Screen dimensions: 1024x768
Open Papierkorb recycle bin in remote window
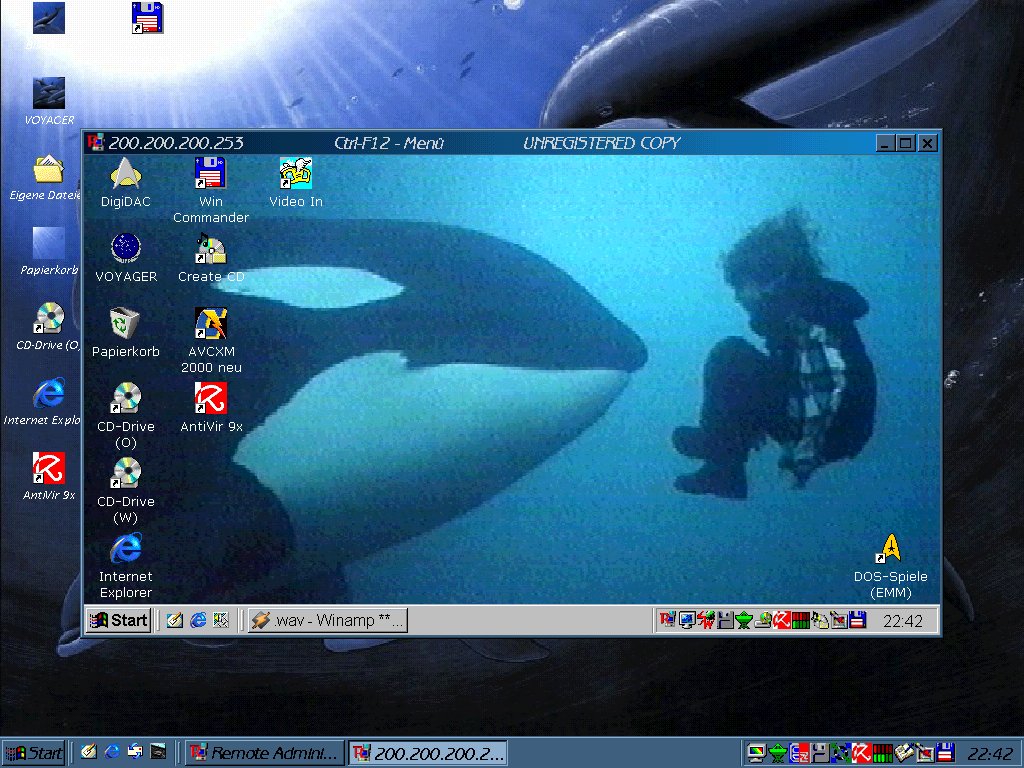pos(125,324)
